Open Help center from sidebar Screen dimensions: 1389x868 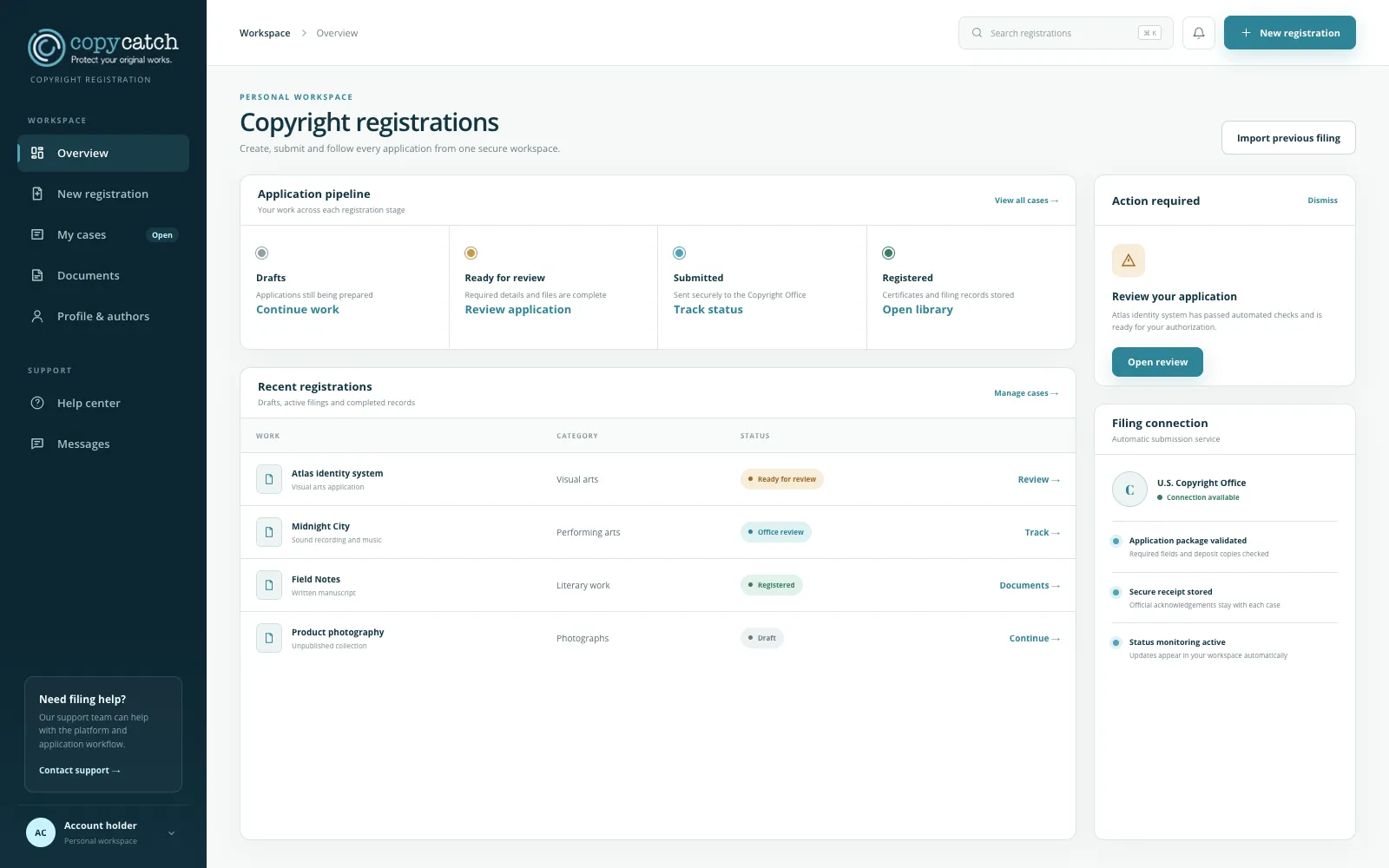tap(103, 403)
